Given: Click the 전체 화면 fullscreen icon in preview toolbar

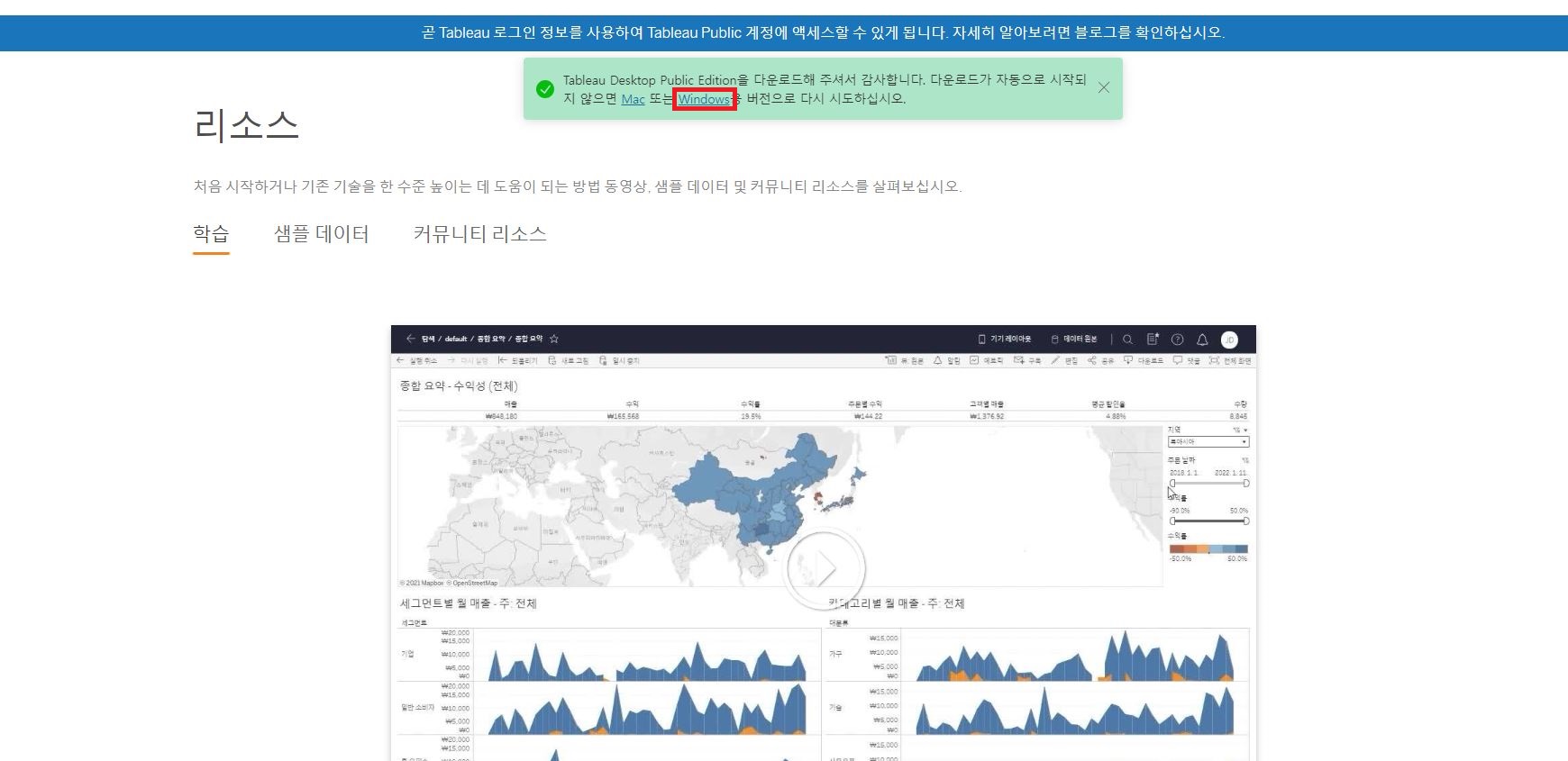Looking at the screenshot, I should click(1214, 360).
